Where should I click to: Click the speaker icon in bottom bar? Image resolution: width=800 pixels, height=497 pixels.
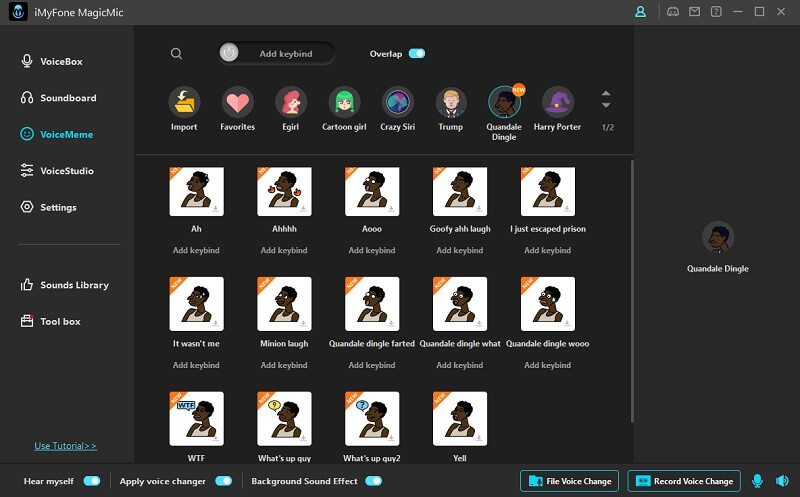782,481
